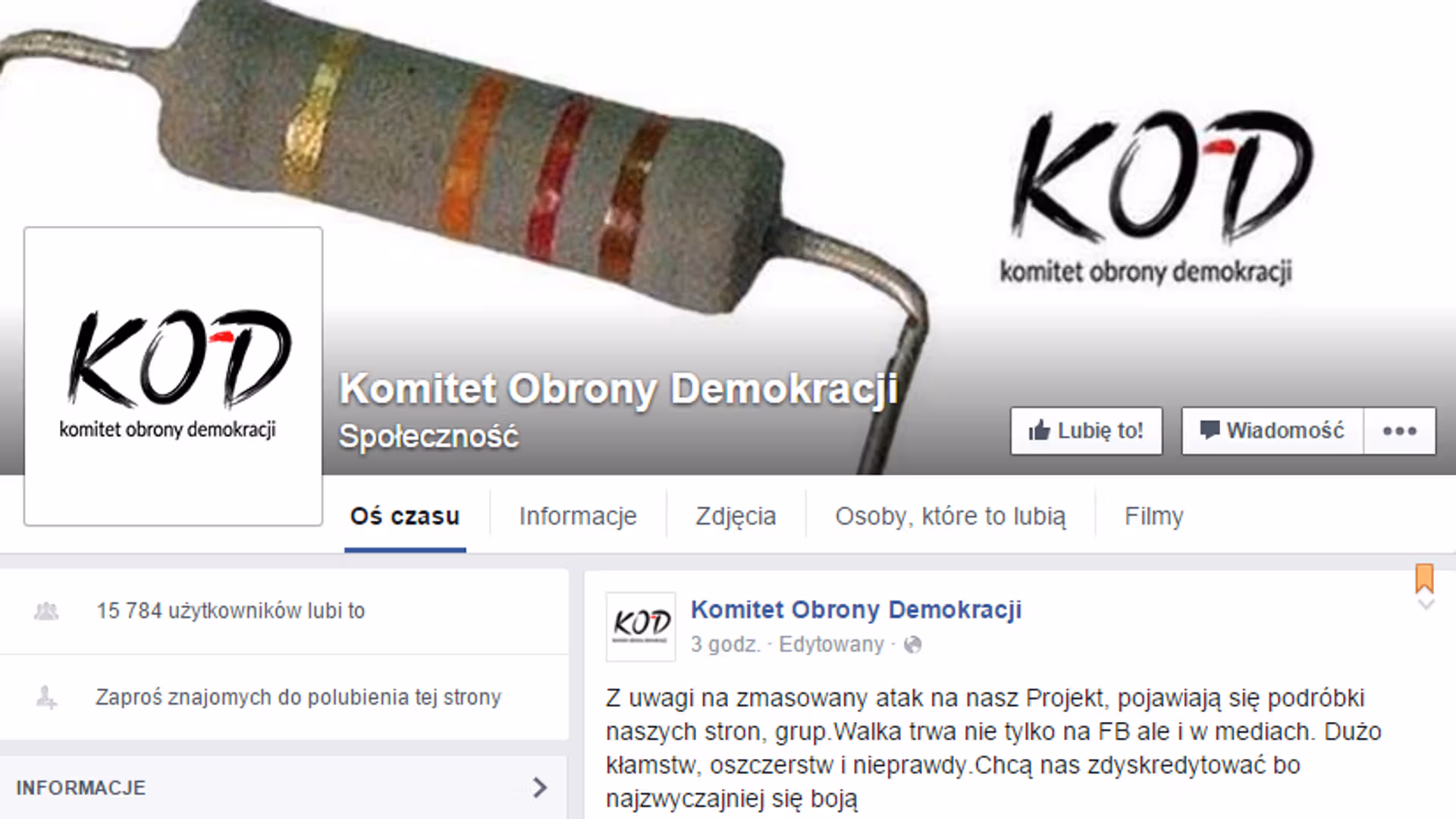Open the large KOD profile picture
This screenshot has width=1456, height=819.
(x=173, y=376)
